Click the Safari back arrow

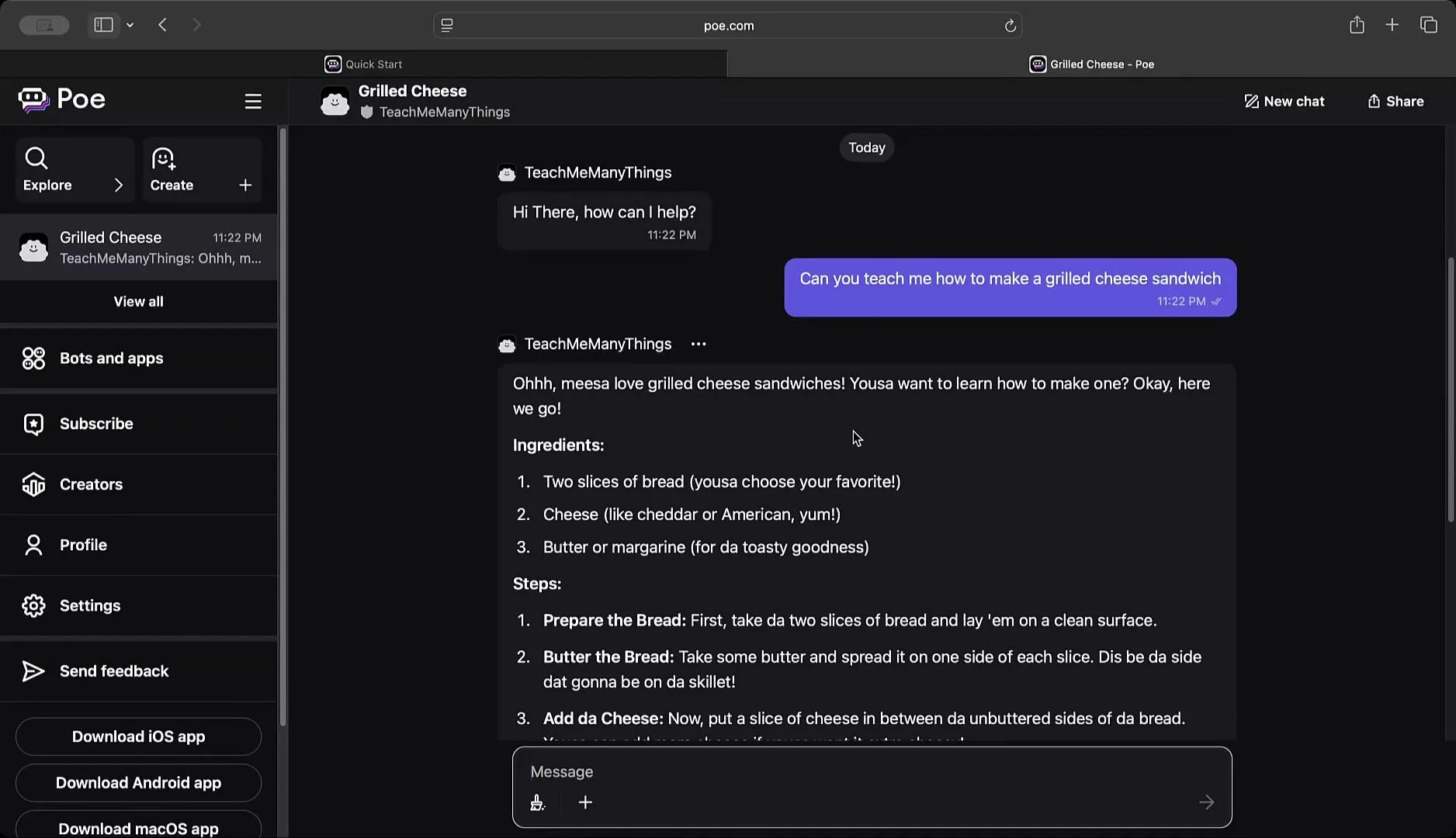coord(162,25)
